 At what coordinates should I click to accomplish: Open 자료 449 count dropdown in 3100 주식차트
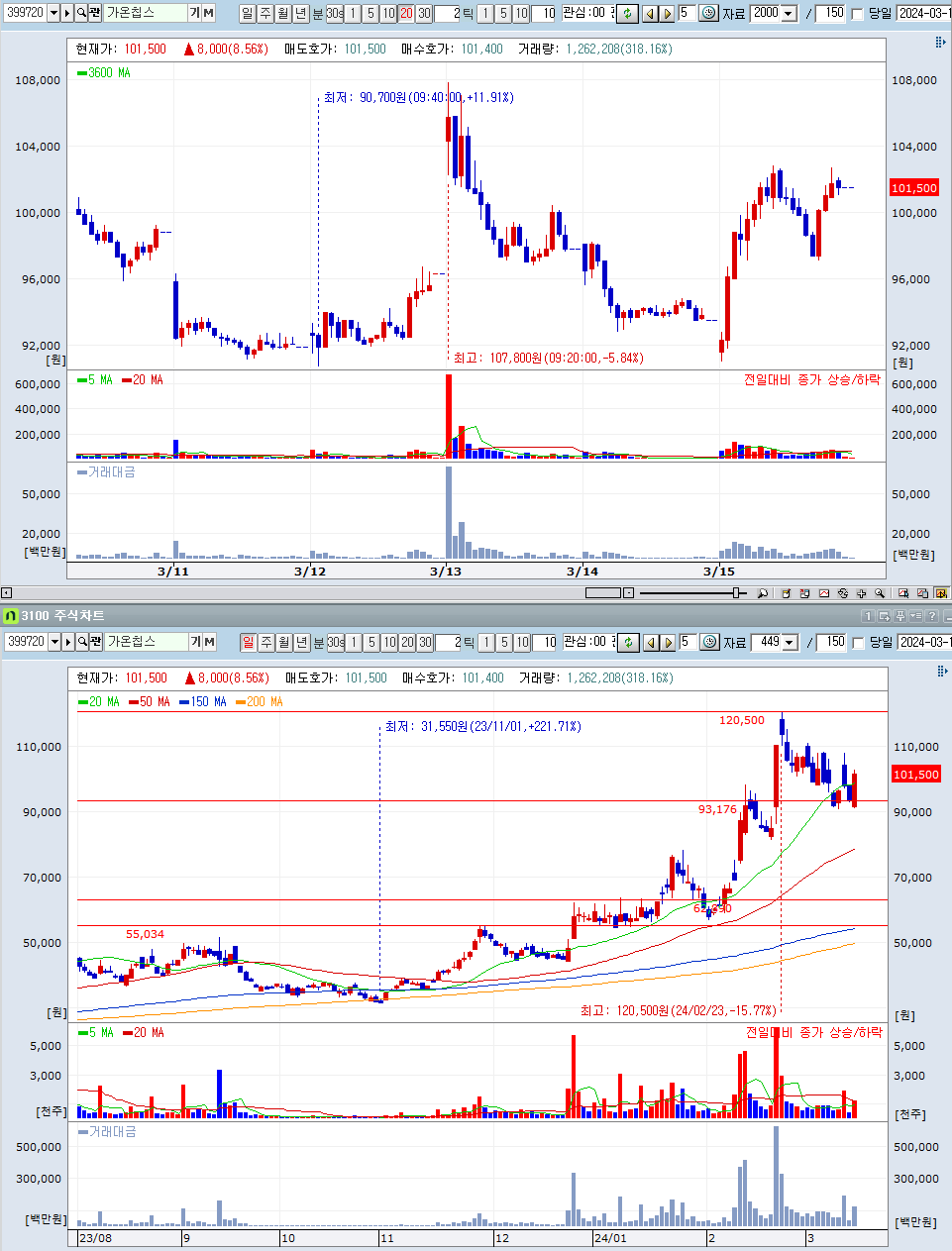click(x=790, y=642)
